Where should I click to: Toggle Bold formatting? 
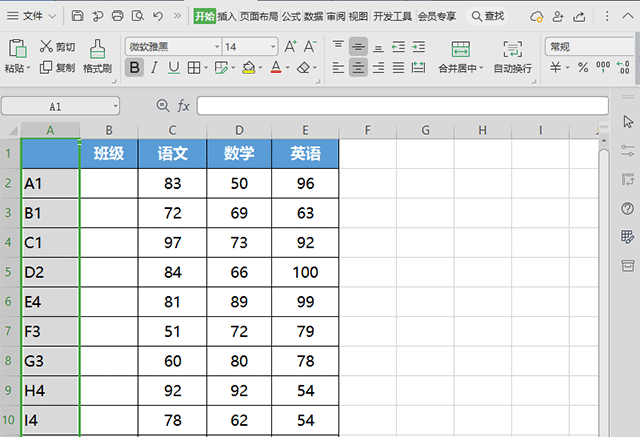pos(135,68)
